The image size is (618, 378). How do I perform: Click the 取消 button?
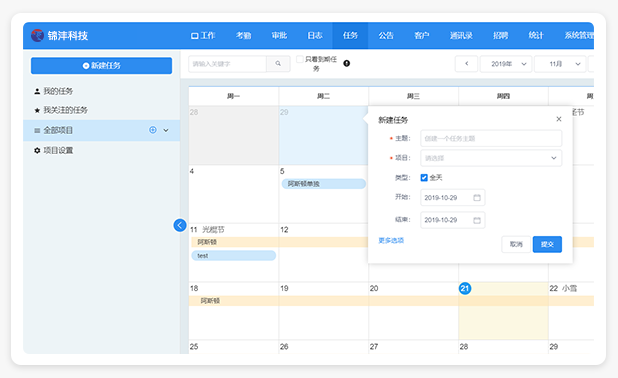click(516, 244)
